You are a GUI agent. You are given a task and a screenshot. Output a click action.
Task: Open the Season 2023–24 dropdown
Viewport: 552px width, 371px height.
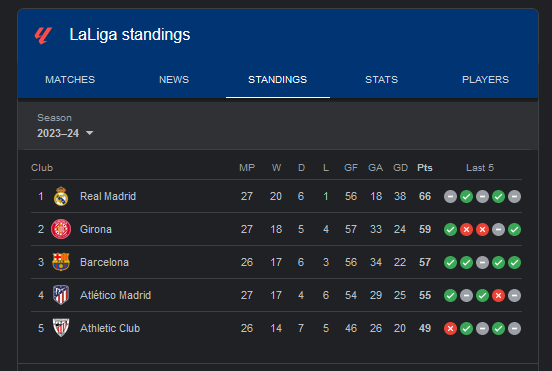65,133
